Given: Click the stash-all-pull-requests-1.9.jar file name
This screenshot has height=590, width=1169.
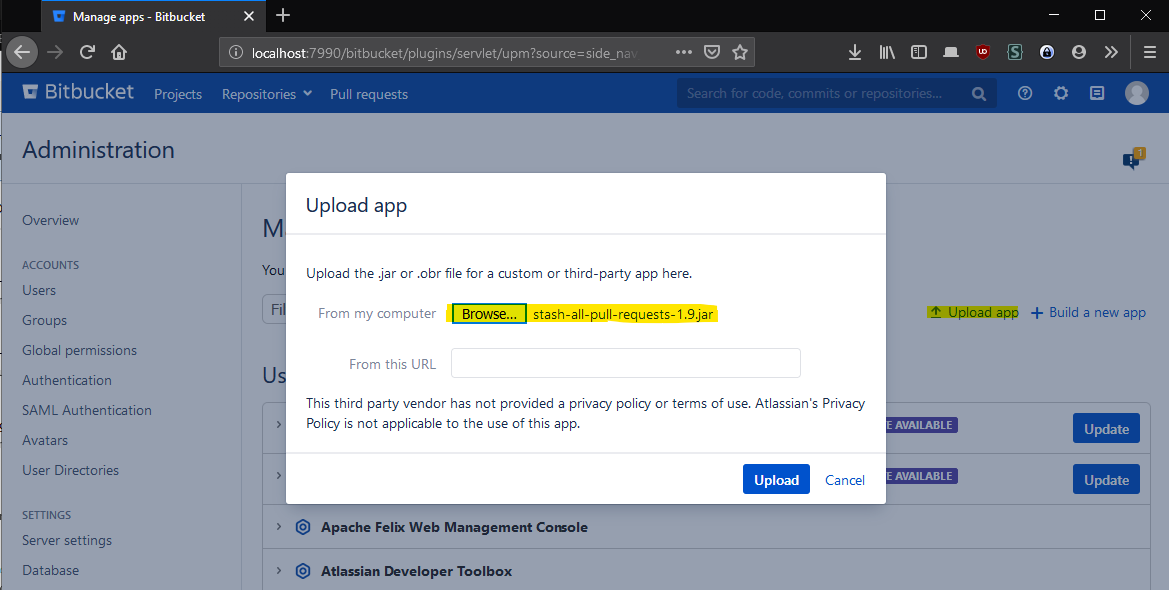Looking at the screenshot, I should 623,314.
